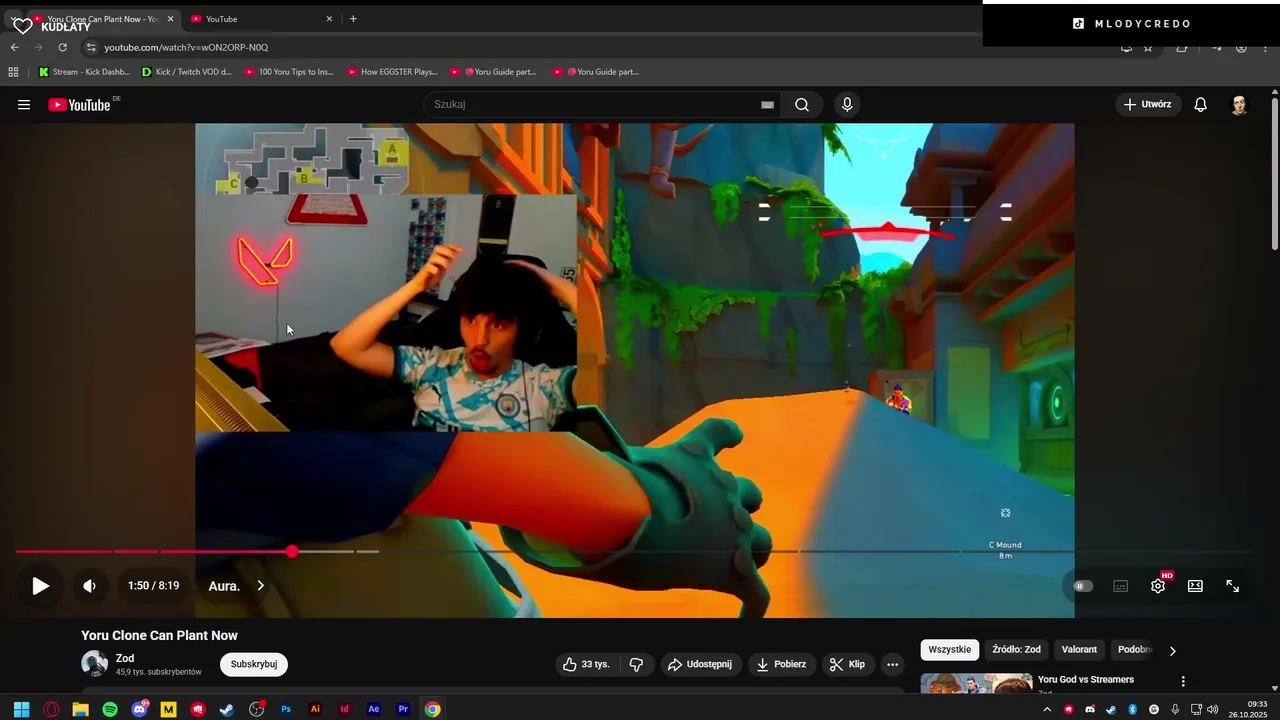This screenshot has width=1280, height=720.
Task: Open the browser apps grid icon
Action: pos(13,72)
